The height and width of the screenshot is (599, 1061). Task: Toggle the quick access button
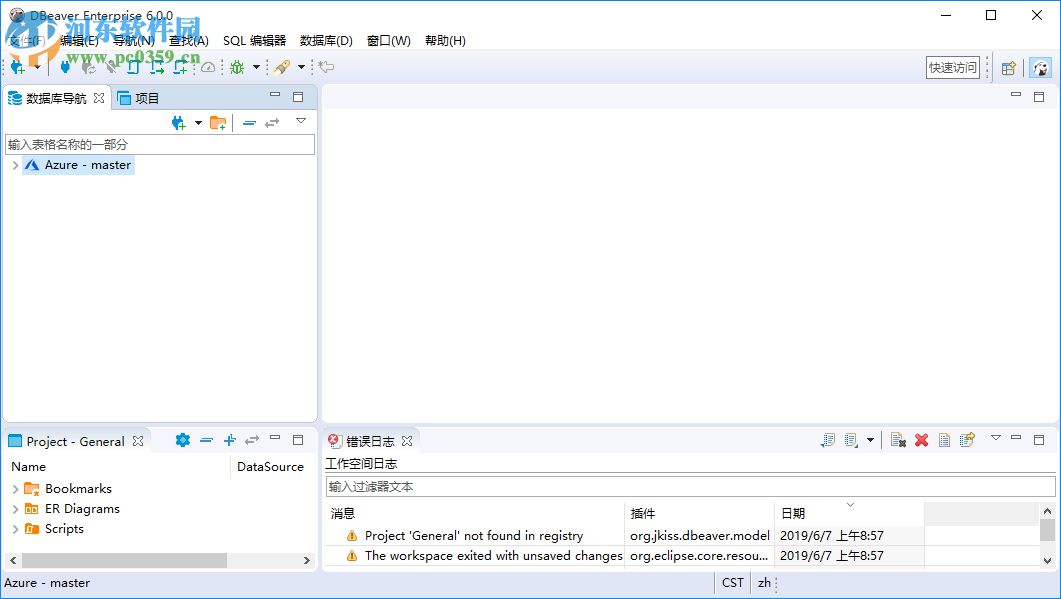tap(950, 67)
